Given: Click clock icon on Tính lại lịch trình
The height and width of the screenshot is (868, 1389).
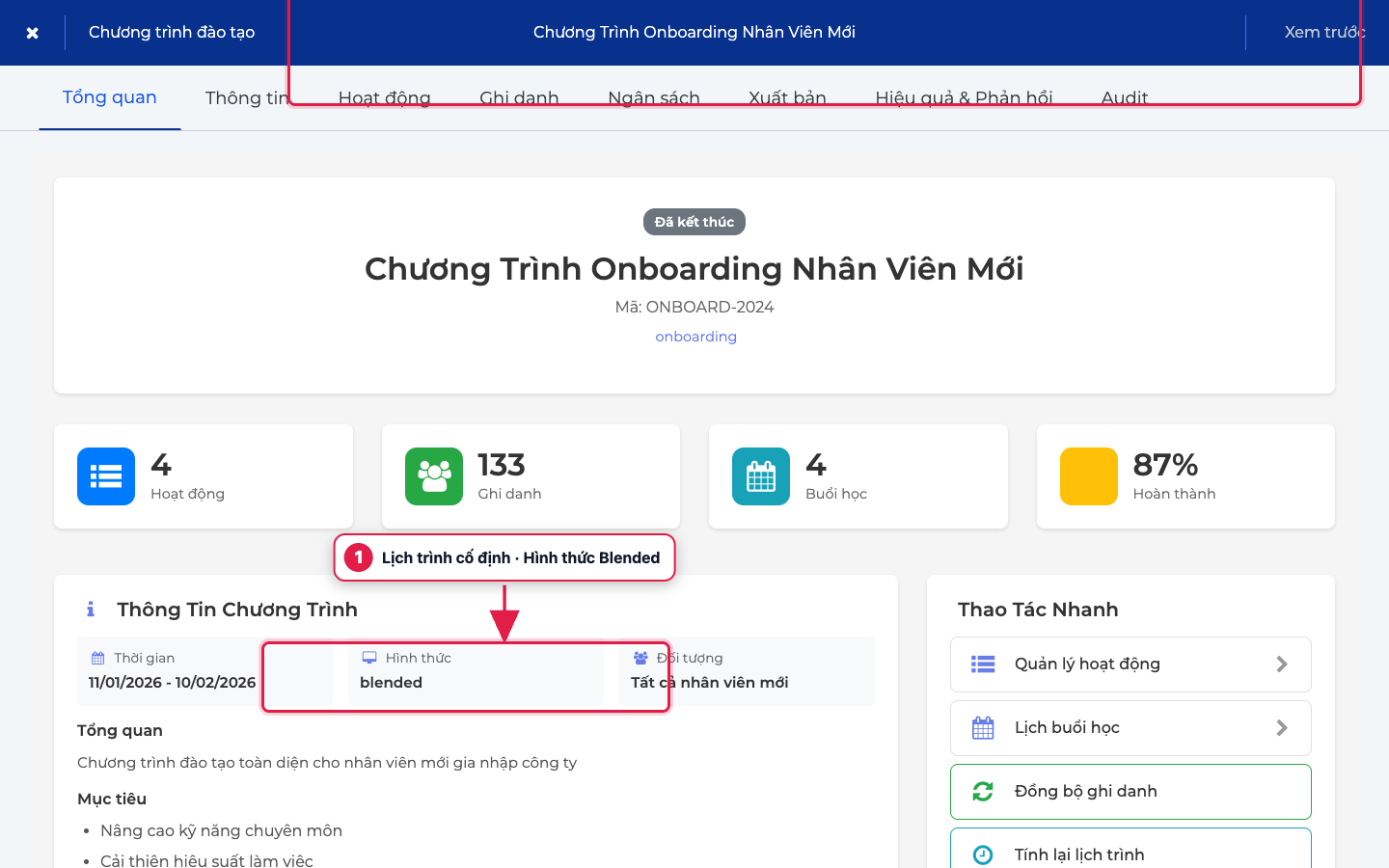Looking at the screenshot, I should click(983, 854).
